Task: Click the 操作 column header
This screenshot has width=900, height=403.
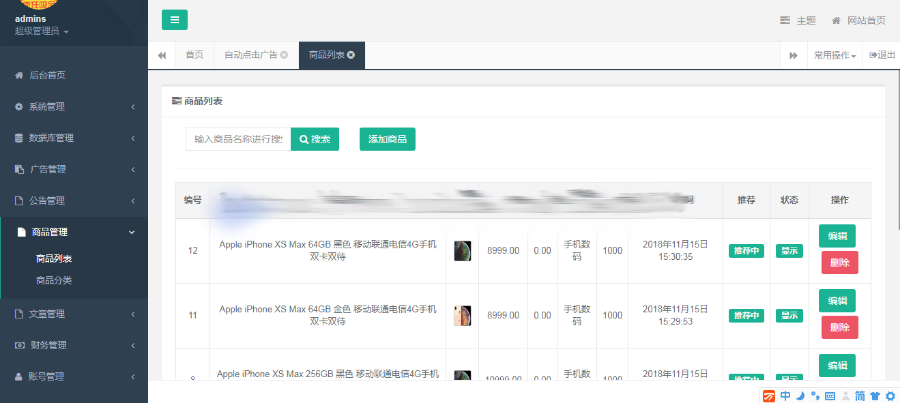Action: coord(840,200)
